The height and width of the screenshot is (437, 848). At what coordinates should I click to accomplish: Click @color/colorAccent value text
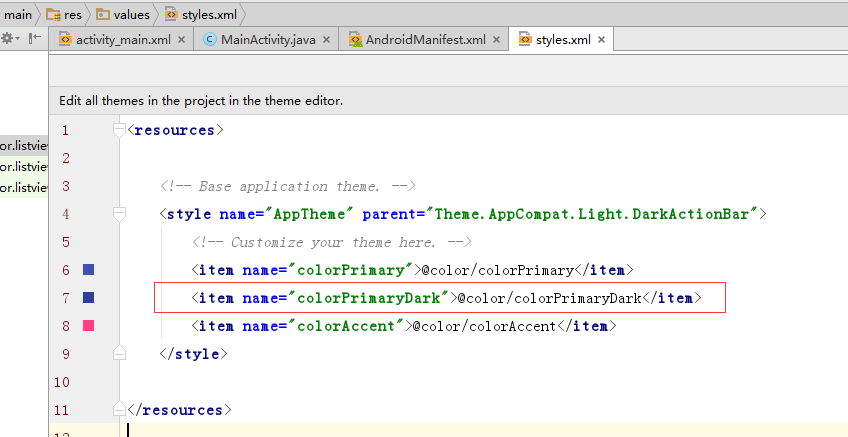[485, 326]
